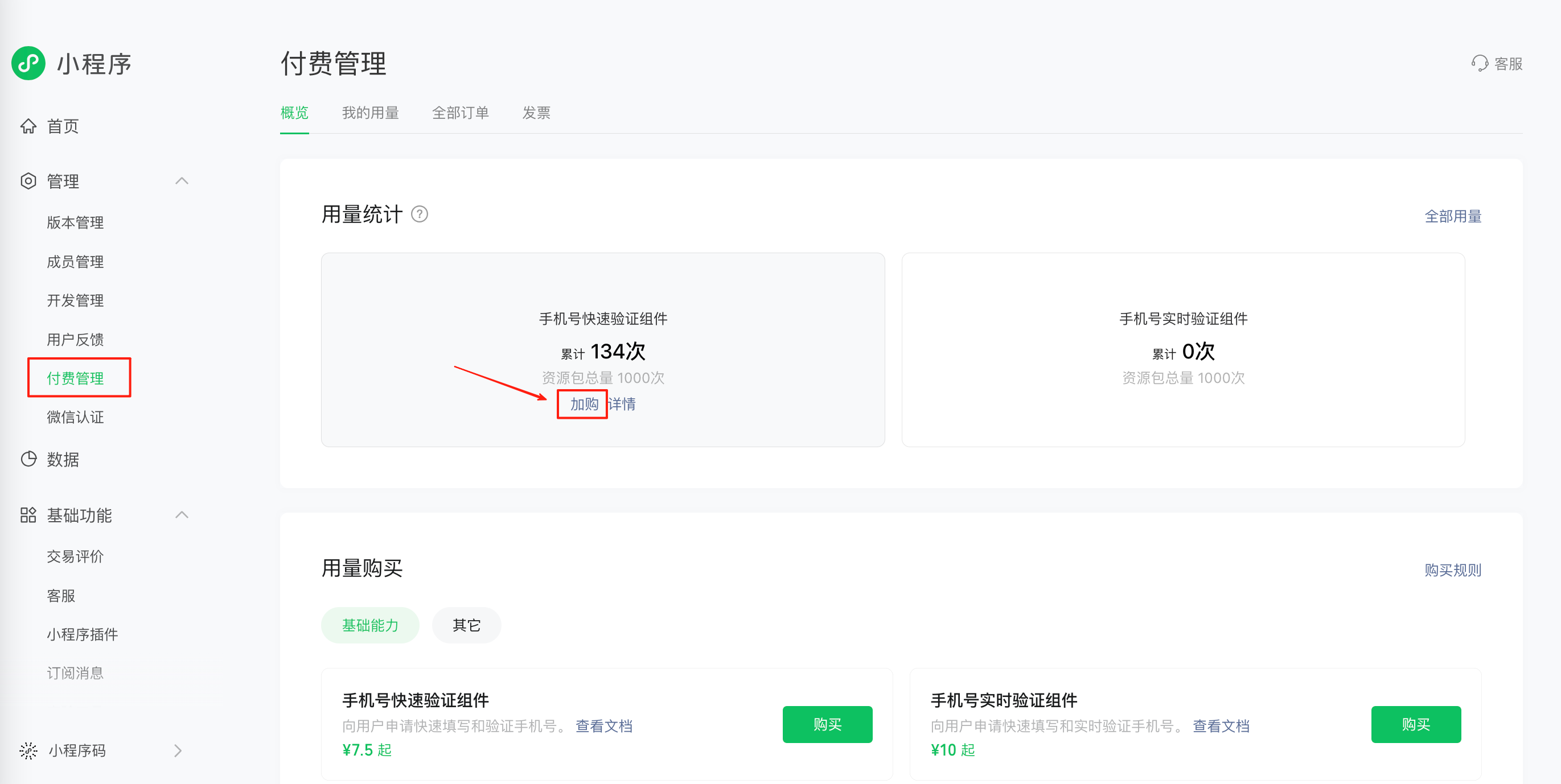Click the ¥7.5 起 price text
Screen dimensions: 1561x784
(367, 750)
